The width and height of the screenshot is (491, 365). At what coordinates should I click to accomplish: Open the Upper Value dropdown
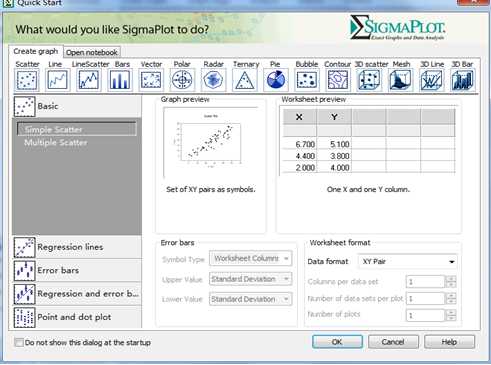(250, 279)
